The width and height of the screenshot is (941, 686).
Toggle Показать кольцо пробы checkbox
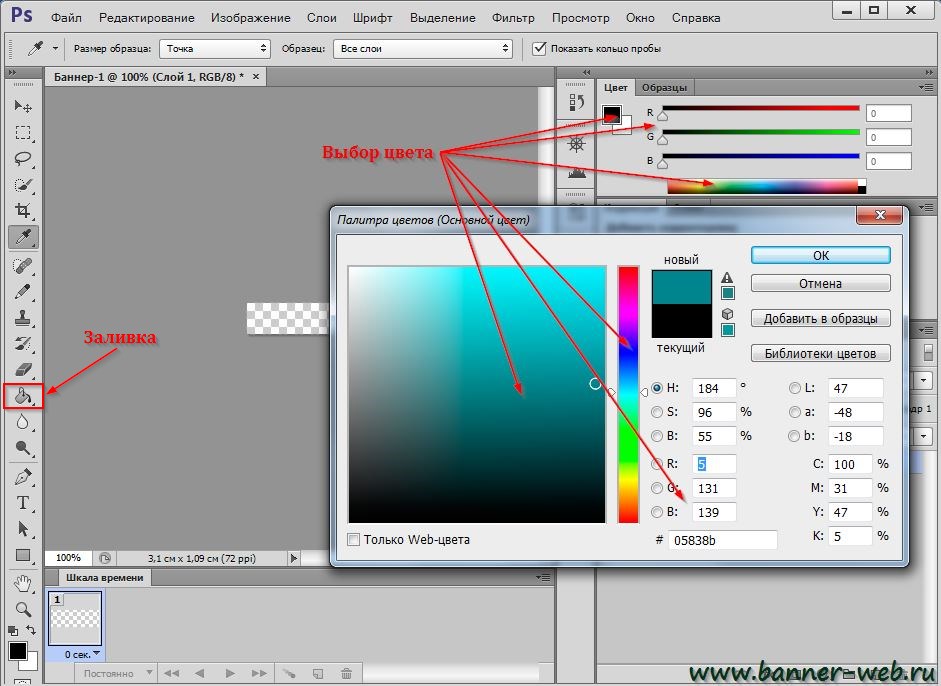click(540, 48)
